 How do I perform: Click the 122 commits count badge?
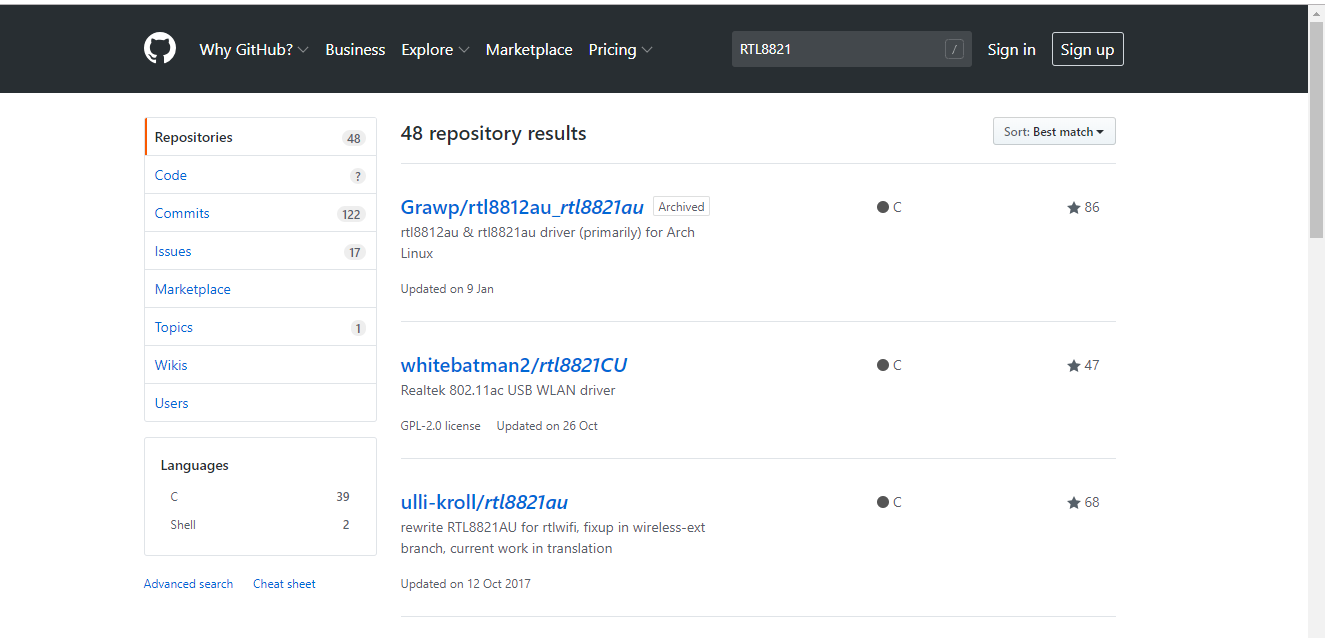point(351,214)
